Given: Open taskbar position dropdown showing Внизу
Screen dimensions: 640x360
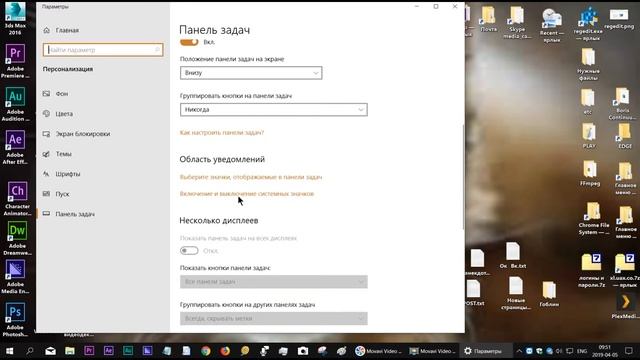Looking at the screenshot, I should coord(251,73).
